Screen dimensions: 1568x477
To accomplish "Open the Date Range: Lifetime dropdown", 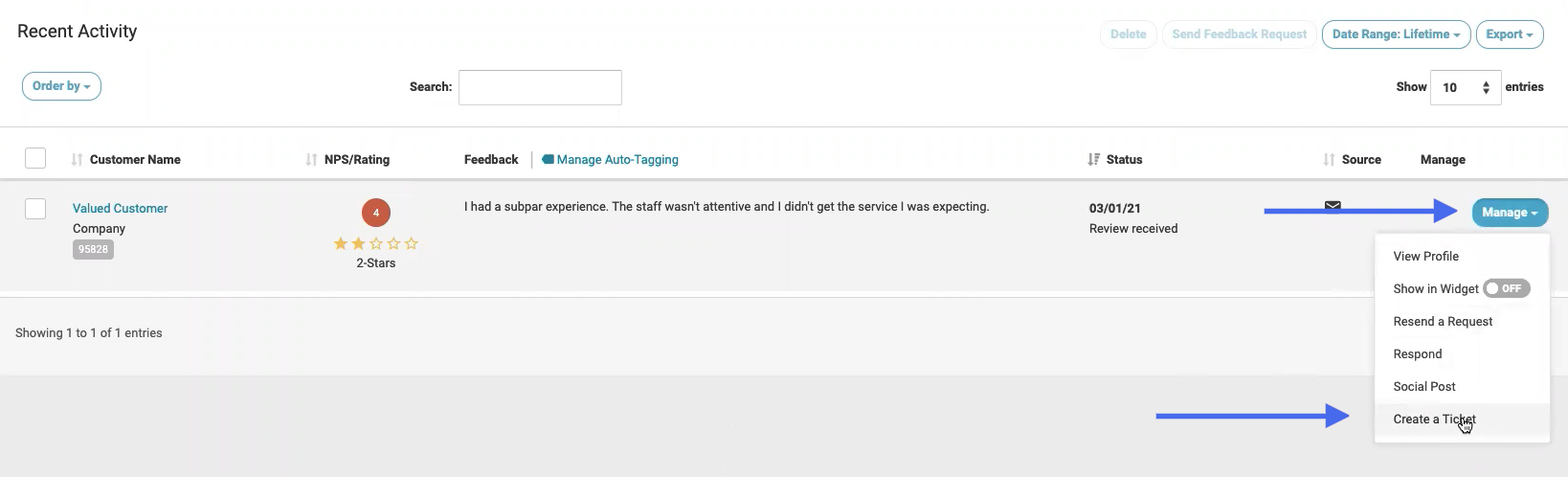I will click(1396, 34).
